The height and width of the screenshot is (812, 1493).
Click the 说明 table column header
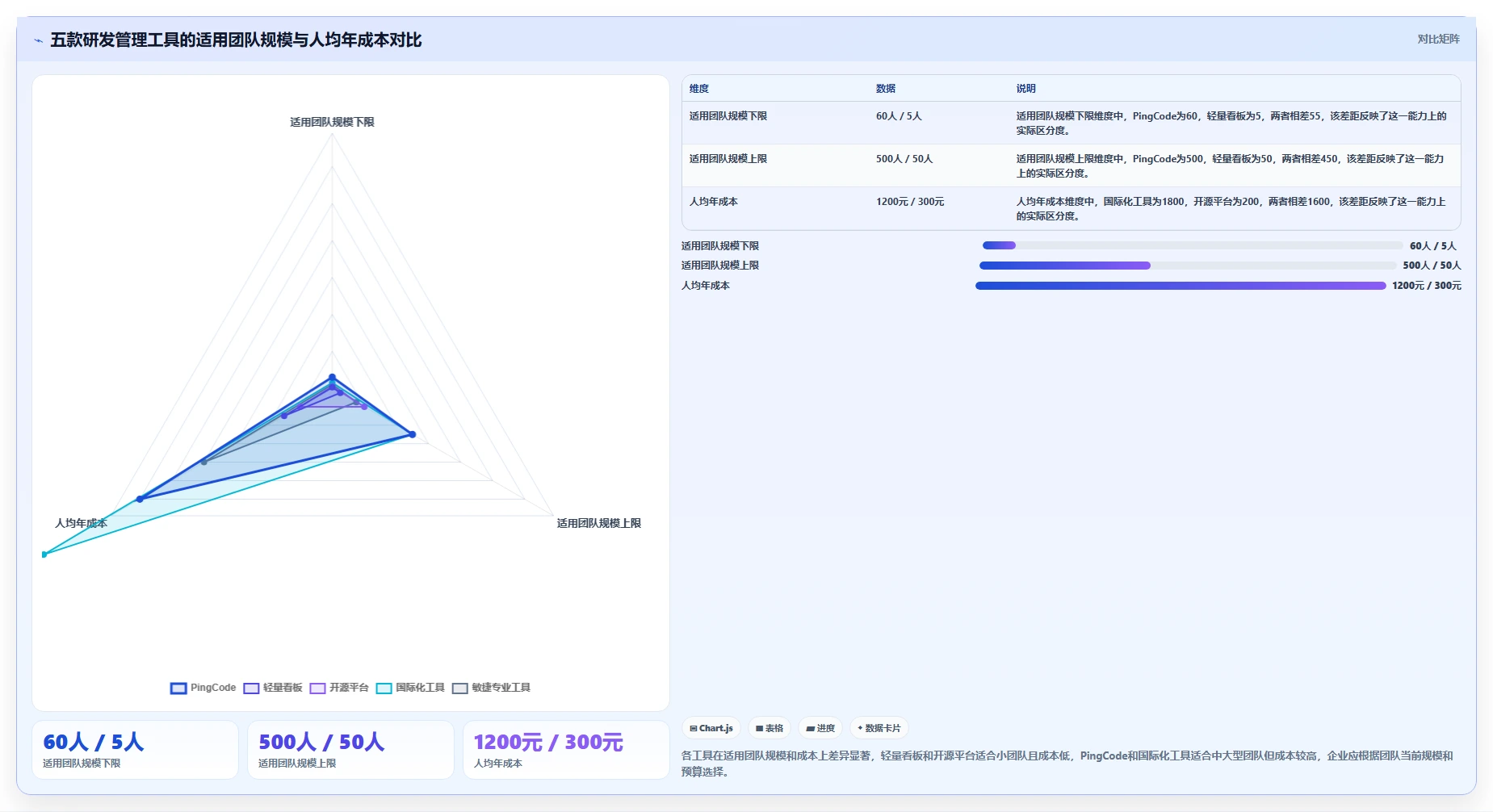point(1025,89)
